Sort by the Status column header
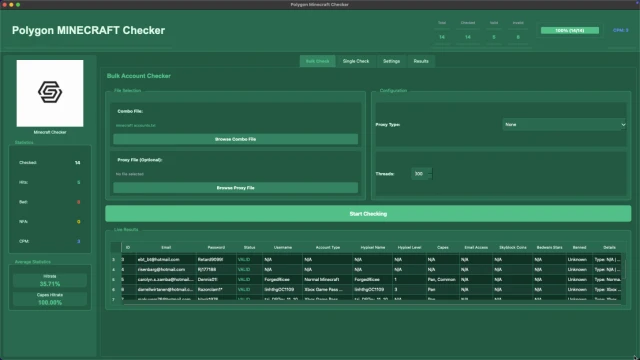 click(249, 247)
